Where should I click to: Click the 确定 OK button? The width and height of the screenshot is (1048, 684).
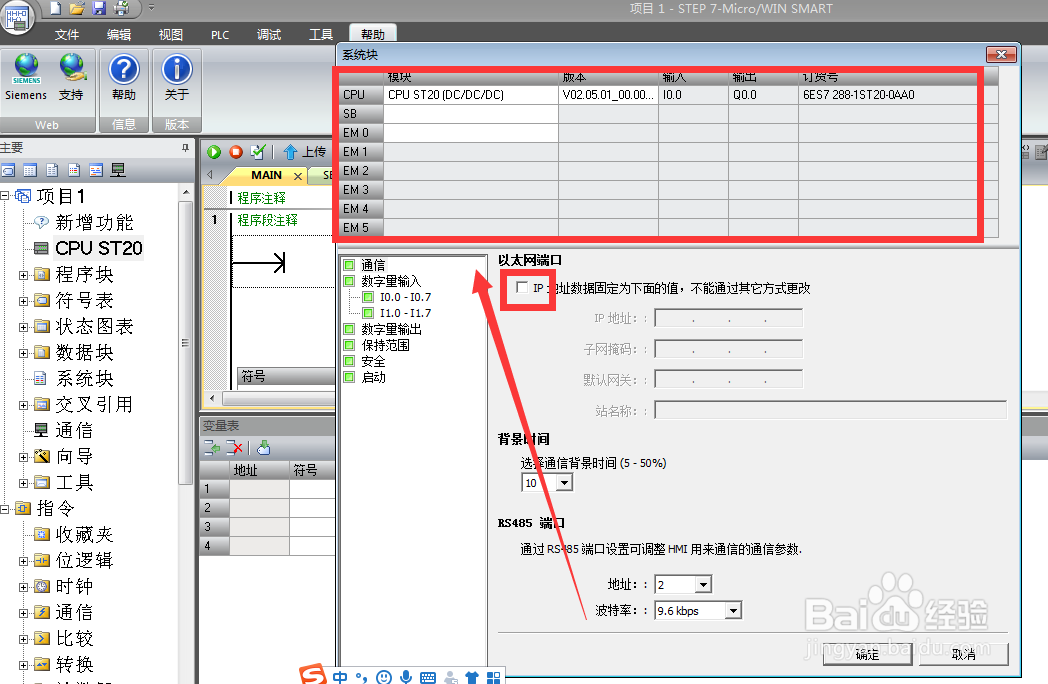(868, 655)
